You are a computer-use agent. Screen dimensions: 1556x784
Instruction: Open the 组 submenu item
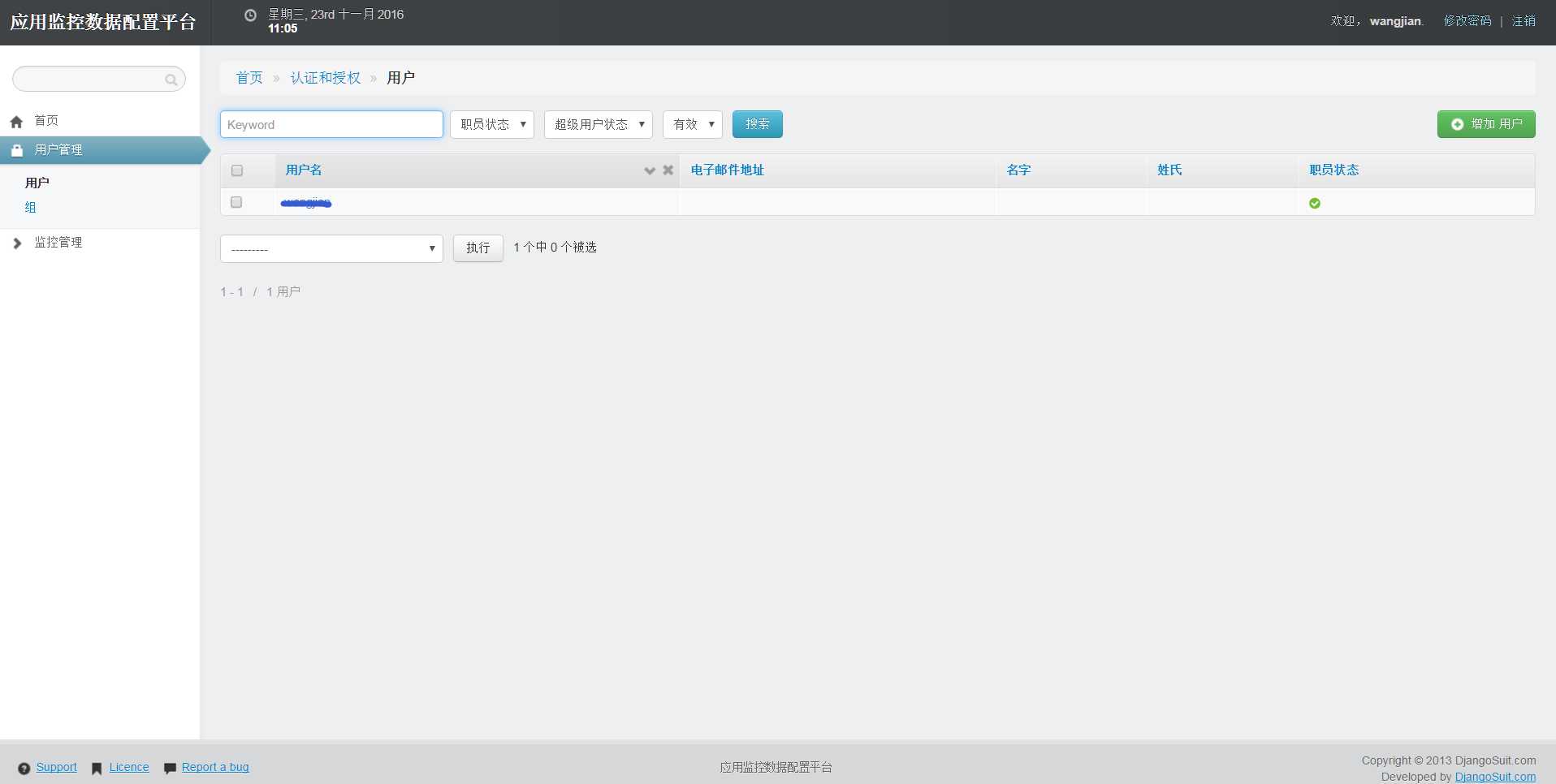(x=31, y=207)
